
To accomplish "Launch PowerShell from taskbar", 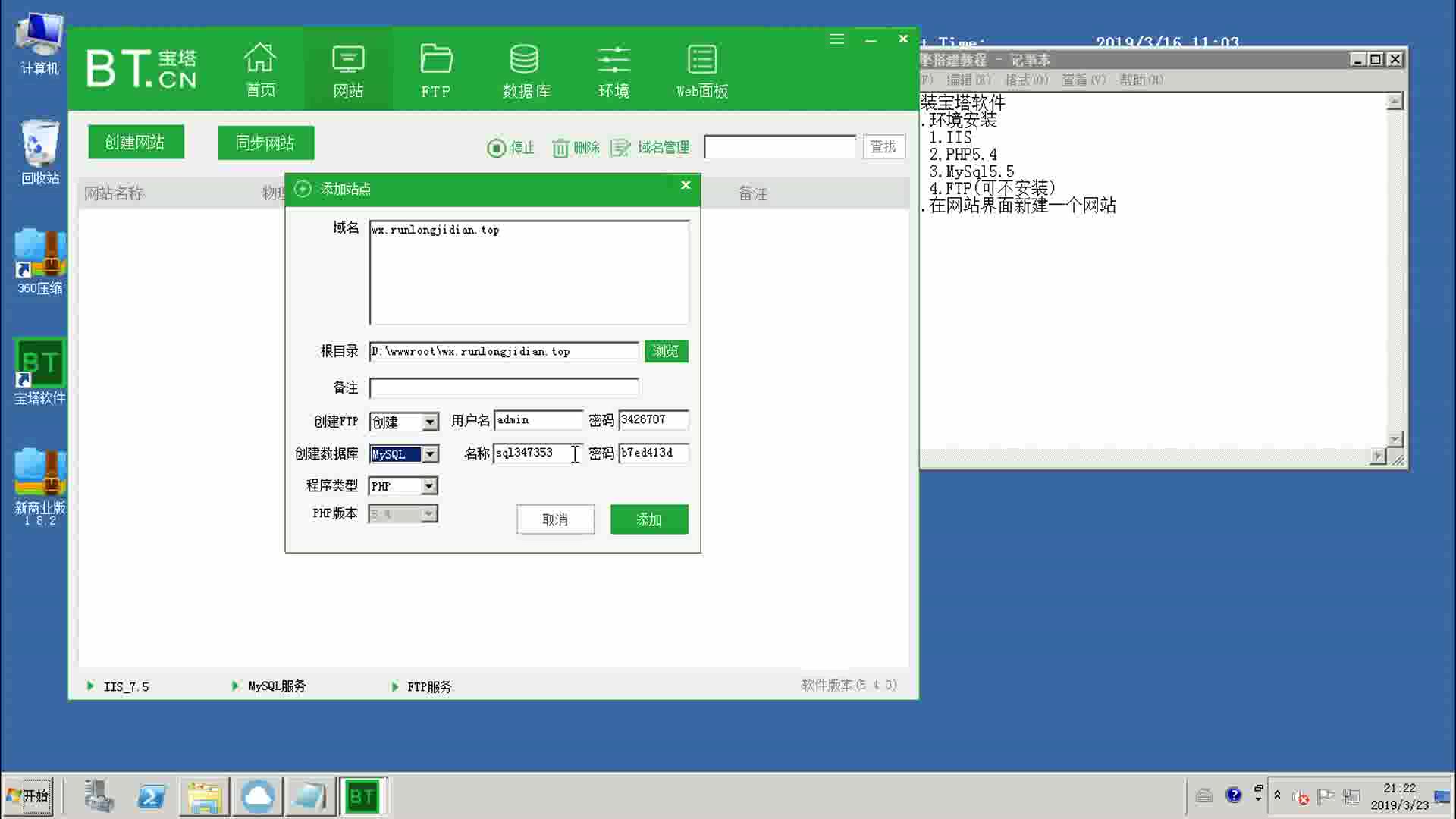I will click(x=151, y=796).
